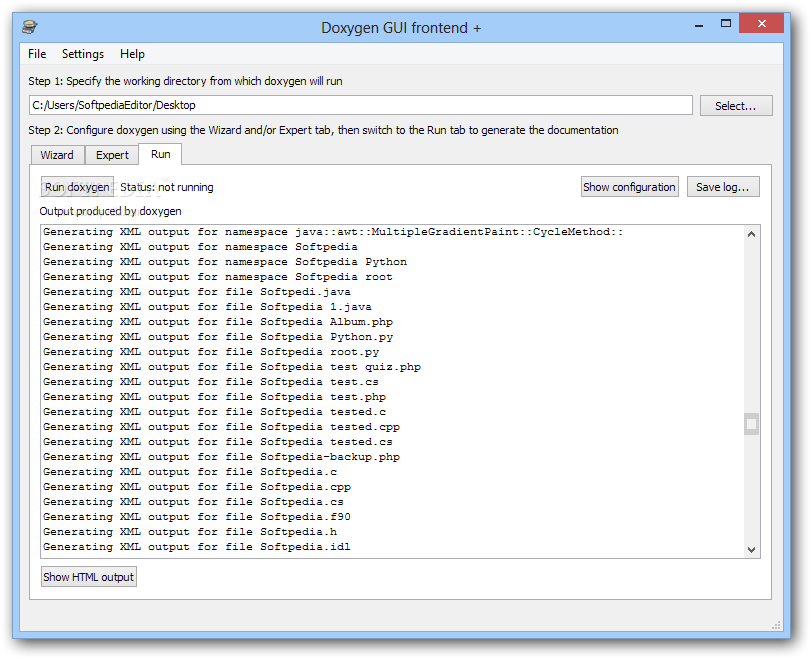Click log line 'file Softpedia.h'
Screen dimensions: 811x659
190,532
